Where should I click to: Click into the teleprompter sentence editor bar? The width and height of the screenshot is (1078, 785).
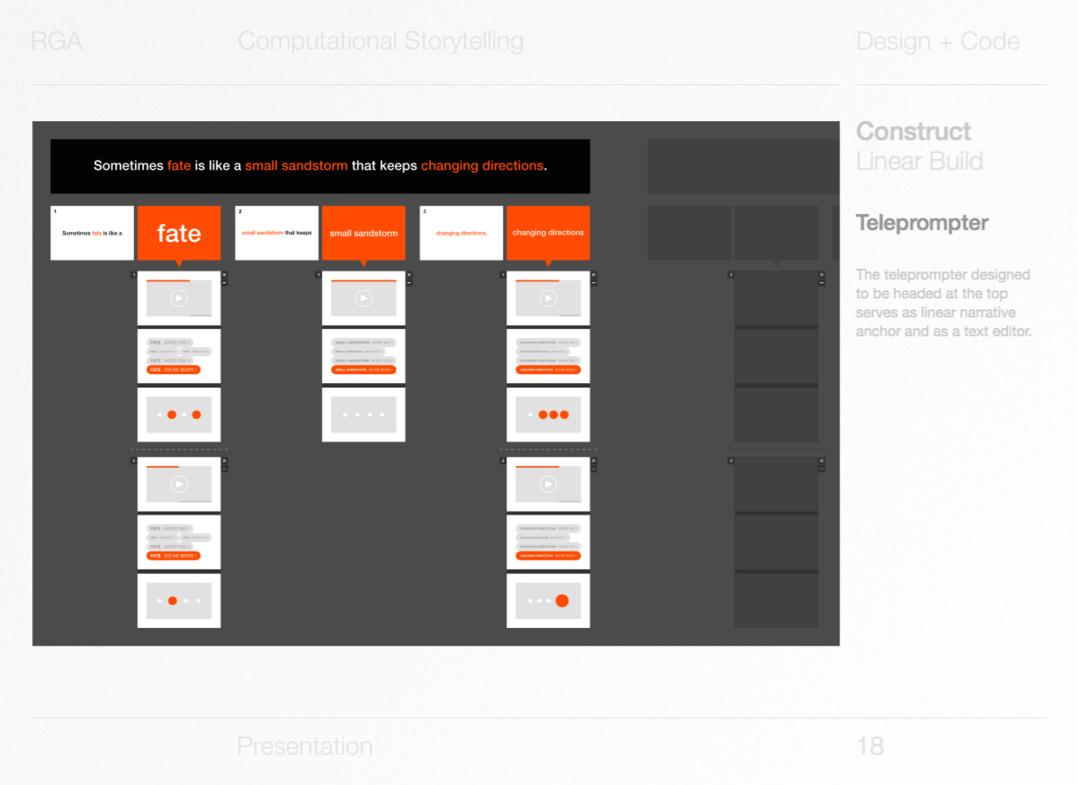tap(320, 166)
